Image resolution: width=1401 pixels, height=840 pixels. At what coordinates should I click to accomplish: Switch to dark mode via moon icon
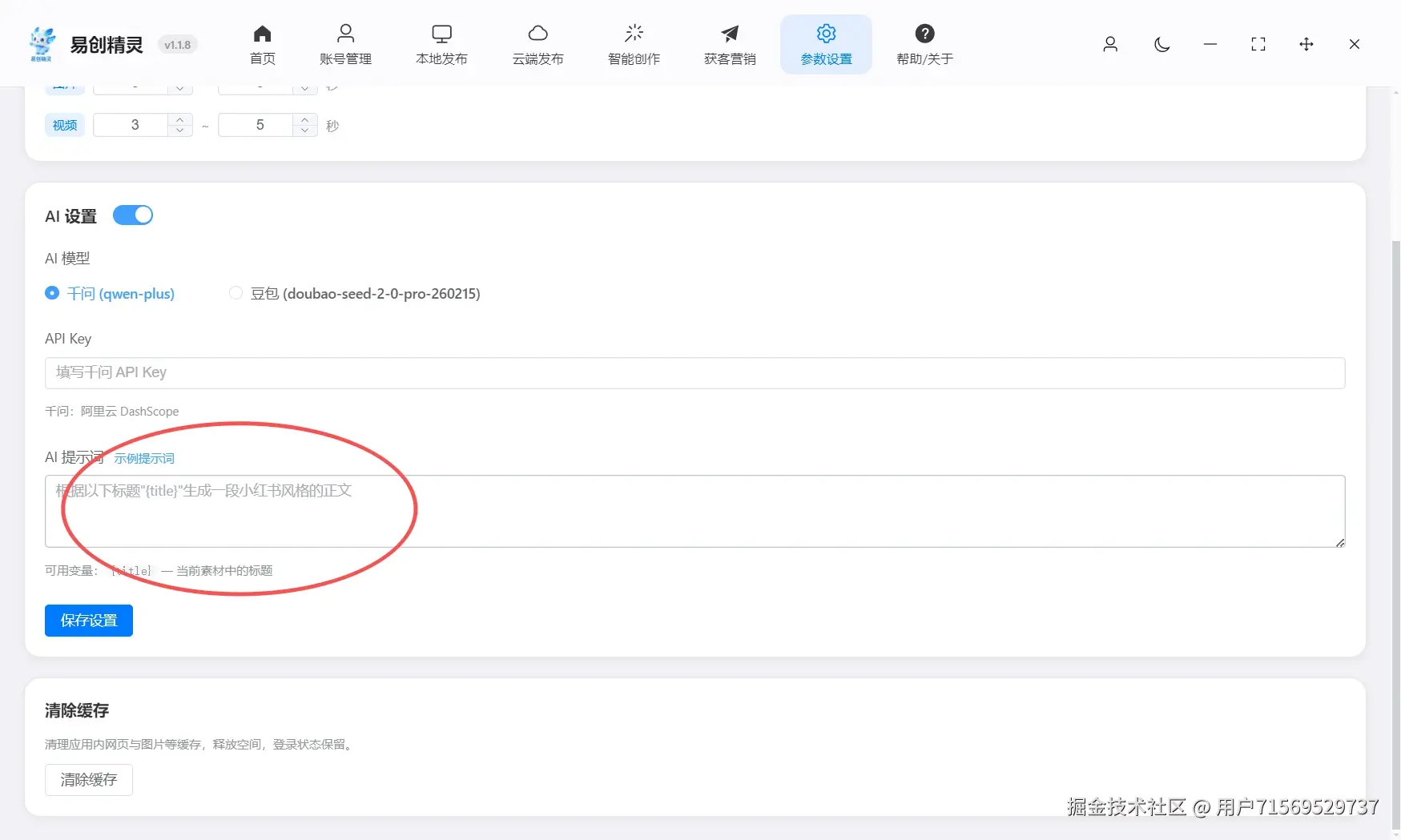pyautogui.click(x=1162, y=44)
